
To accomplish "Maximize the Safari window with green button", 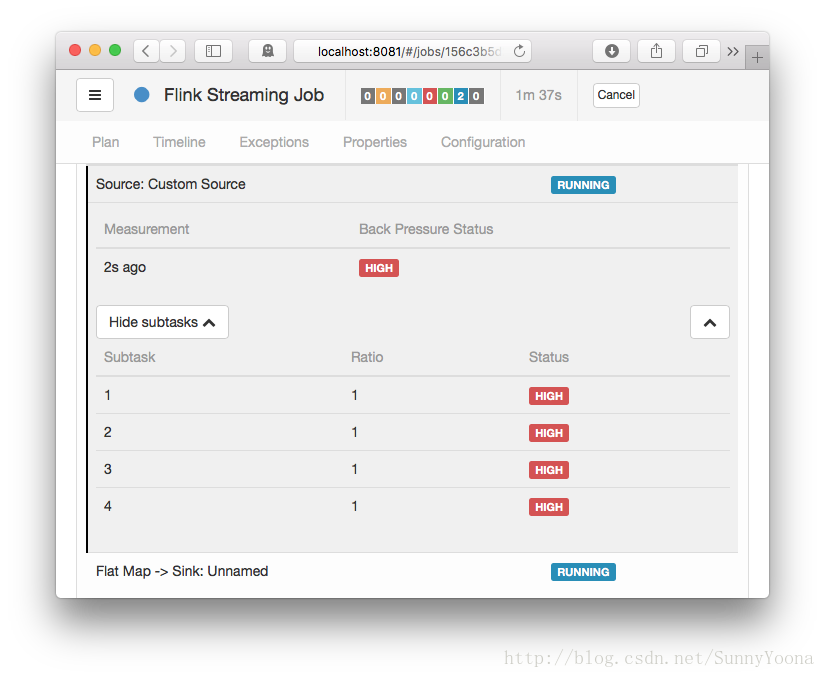I will [x=115, y=50].
